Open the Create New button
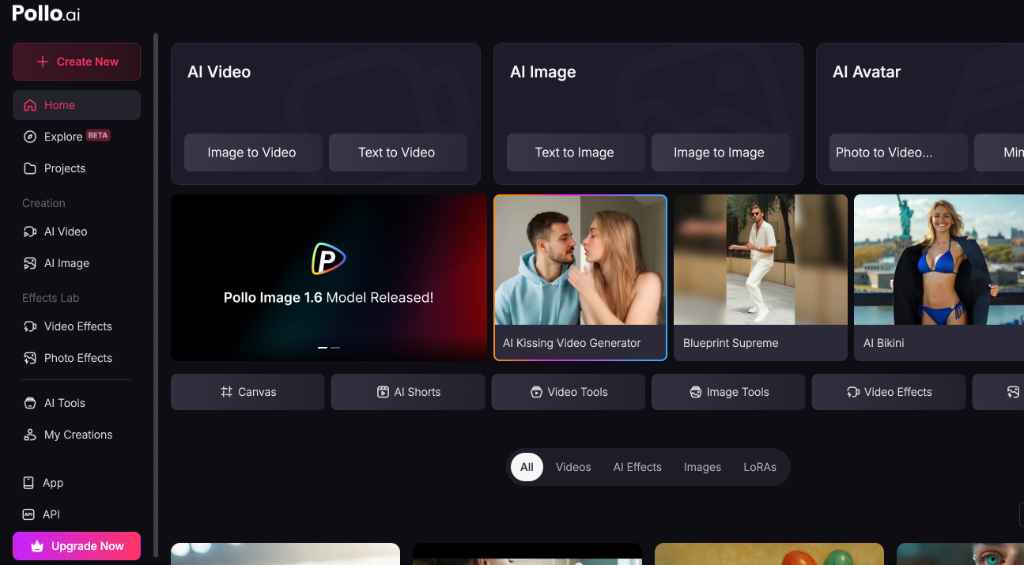The image size is (1024, 565). (76, 61)
